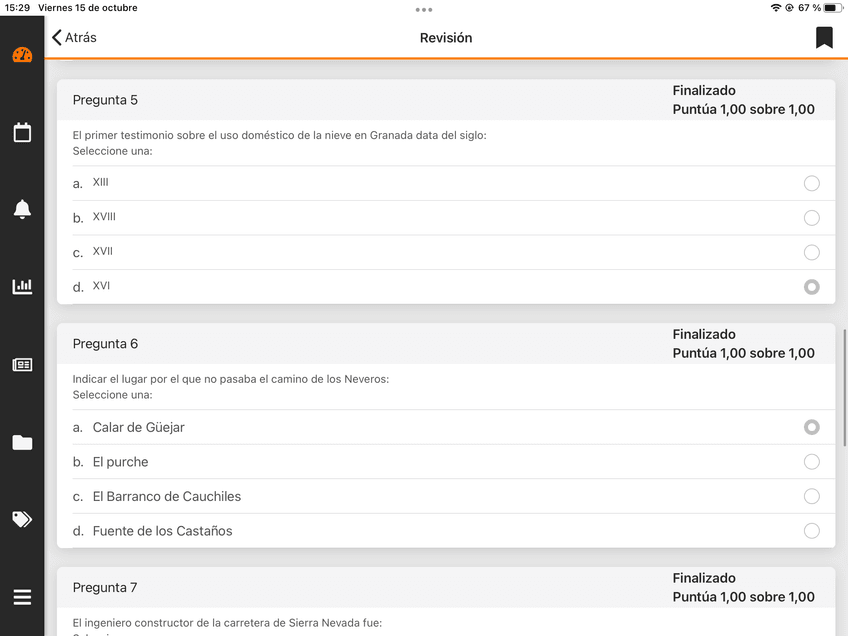Open the dashboard gauge icon in sidebar
Screen dimensions: 848x636
coord(22,55)
